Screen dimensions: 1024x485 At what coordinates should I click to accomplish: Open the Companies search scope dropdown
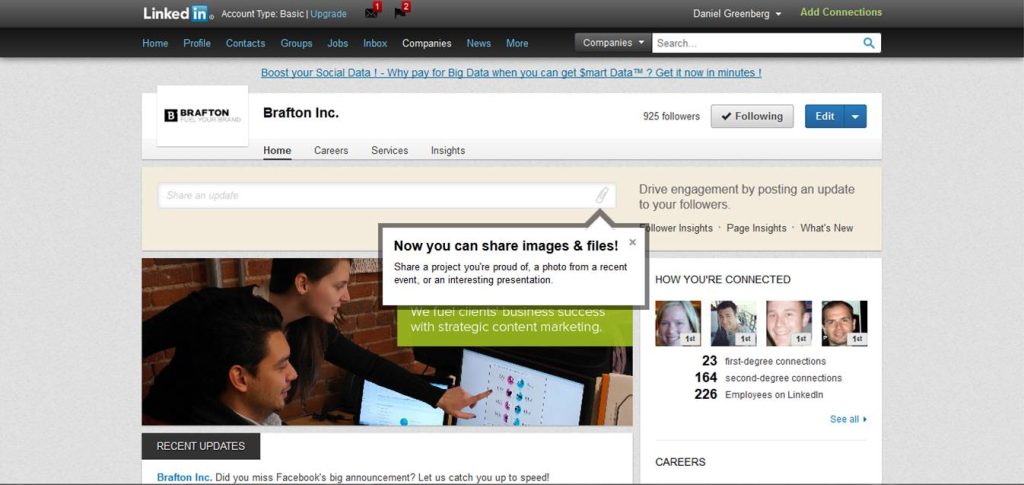click(613, 42)
